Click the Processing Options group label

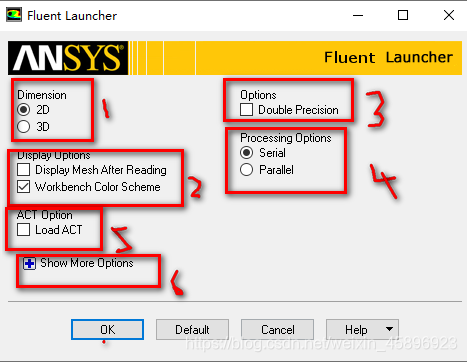286,138
